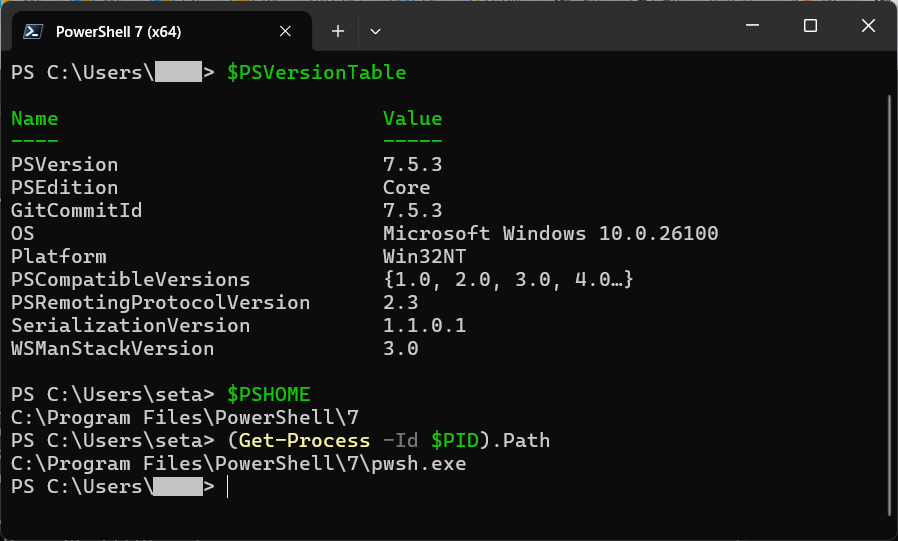Click the $PSVersionTable command text

[317, 73]
